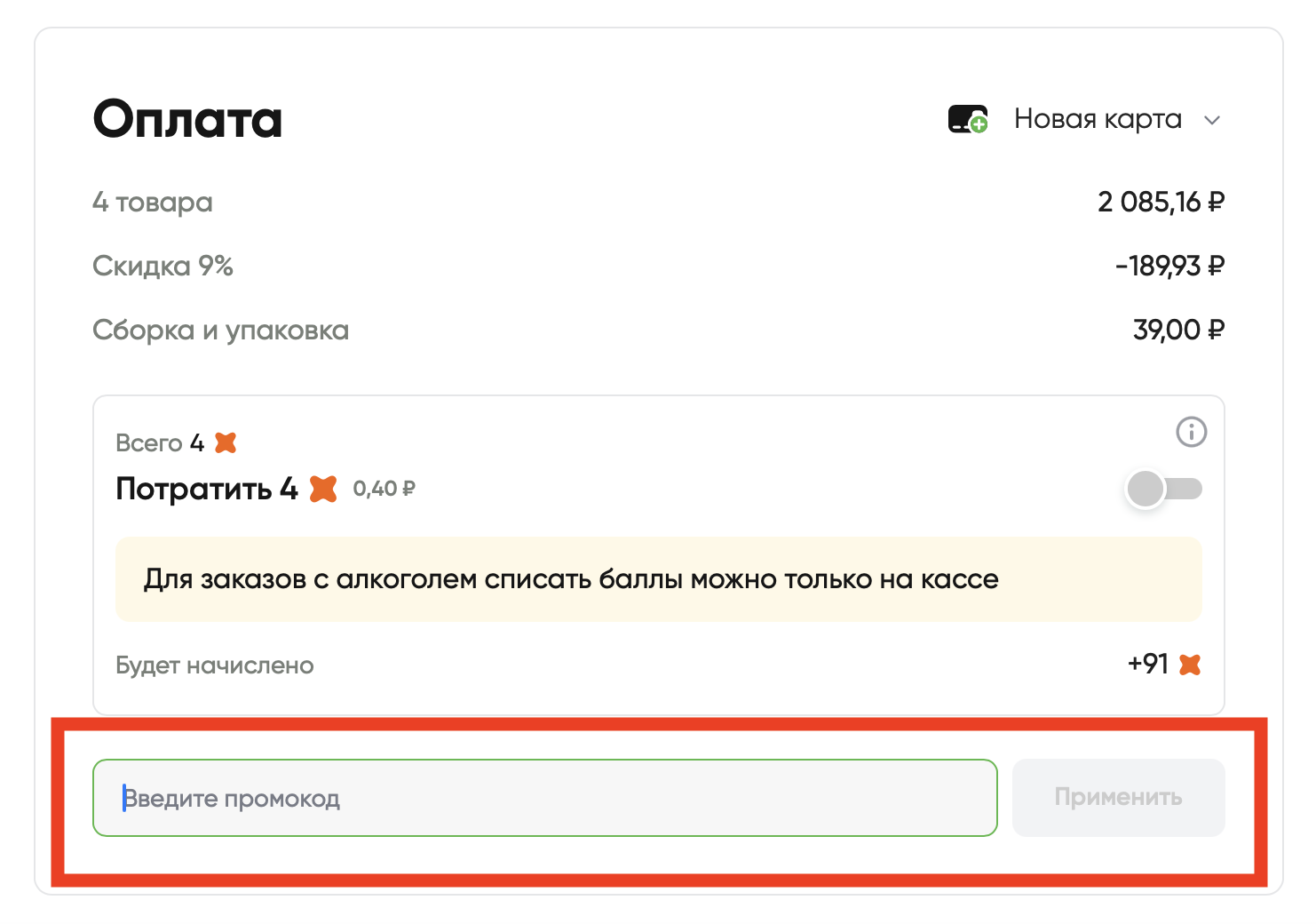The height and width of the screenshot is (924, 1316).
Task: Expand the chevron next to Новая карта
Action: click(x=1212, y=120)
